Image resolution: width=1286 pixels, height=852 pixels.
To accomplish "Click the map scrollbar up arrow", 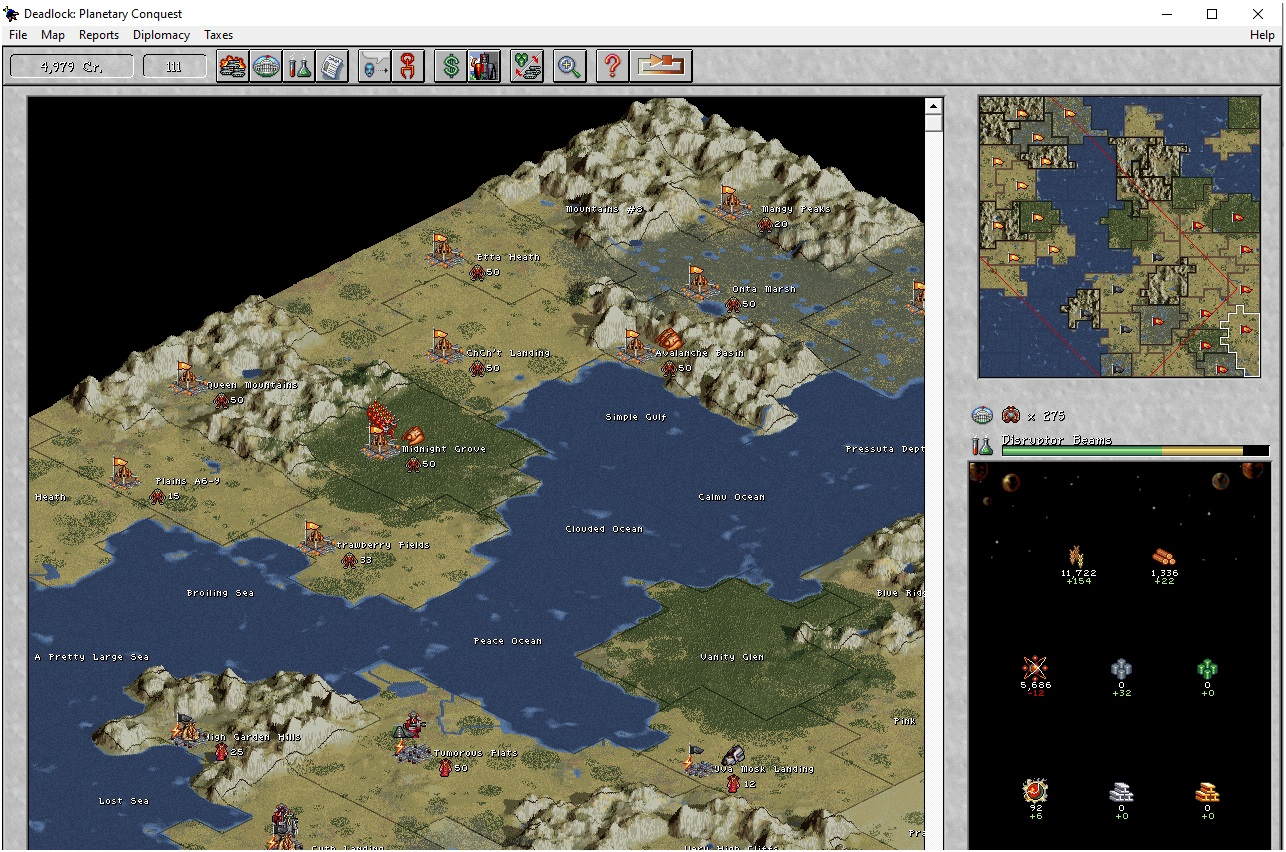I will [934, 106].
